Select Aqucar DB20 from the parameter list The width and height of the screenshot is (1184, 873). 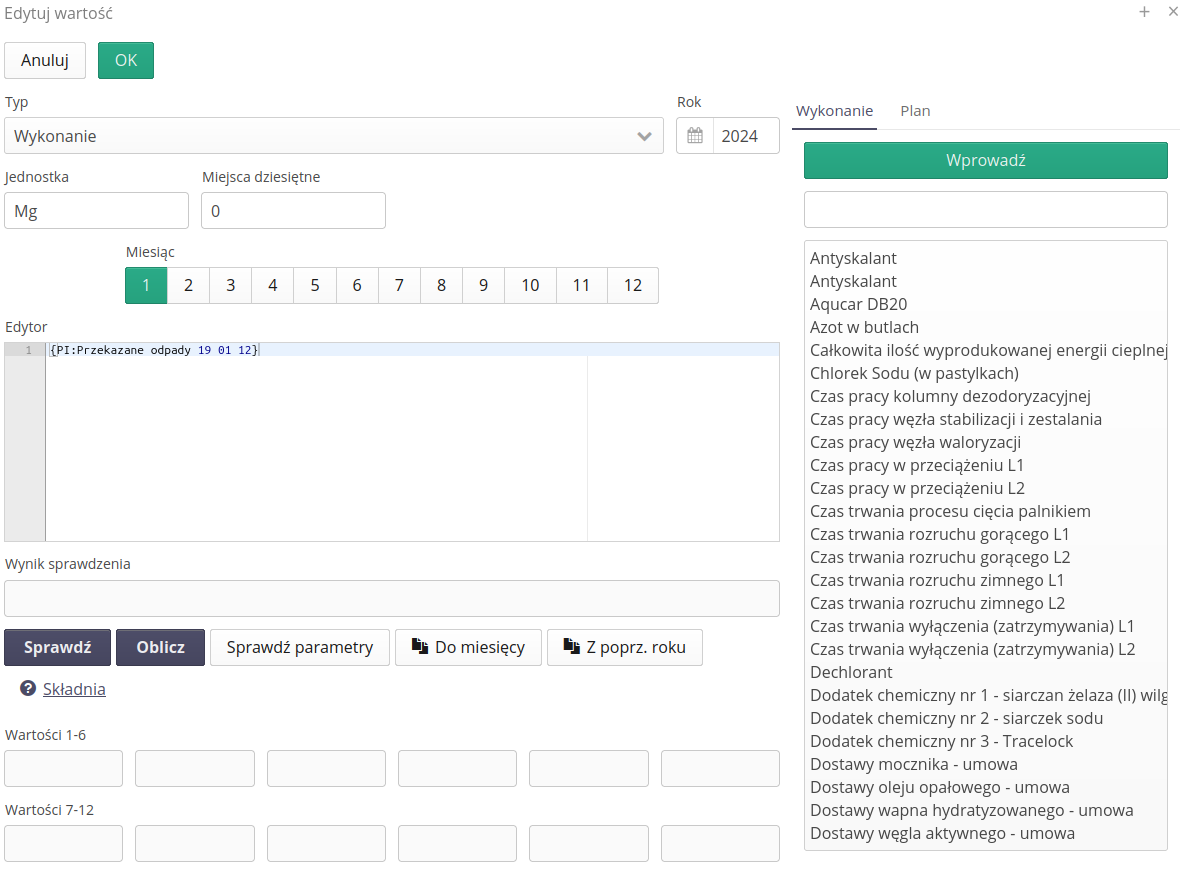pos(858,304)
